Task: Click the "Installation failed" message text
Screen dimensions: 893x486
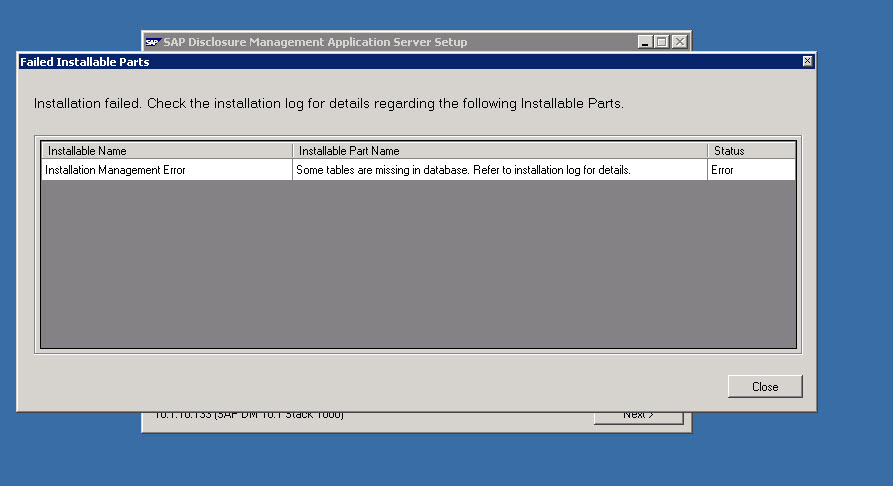Action: (x=329, y=104)
